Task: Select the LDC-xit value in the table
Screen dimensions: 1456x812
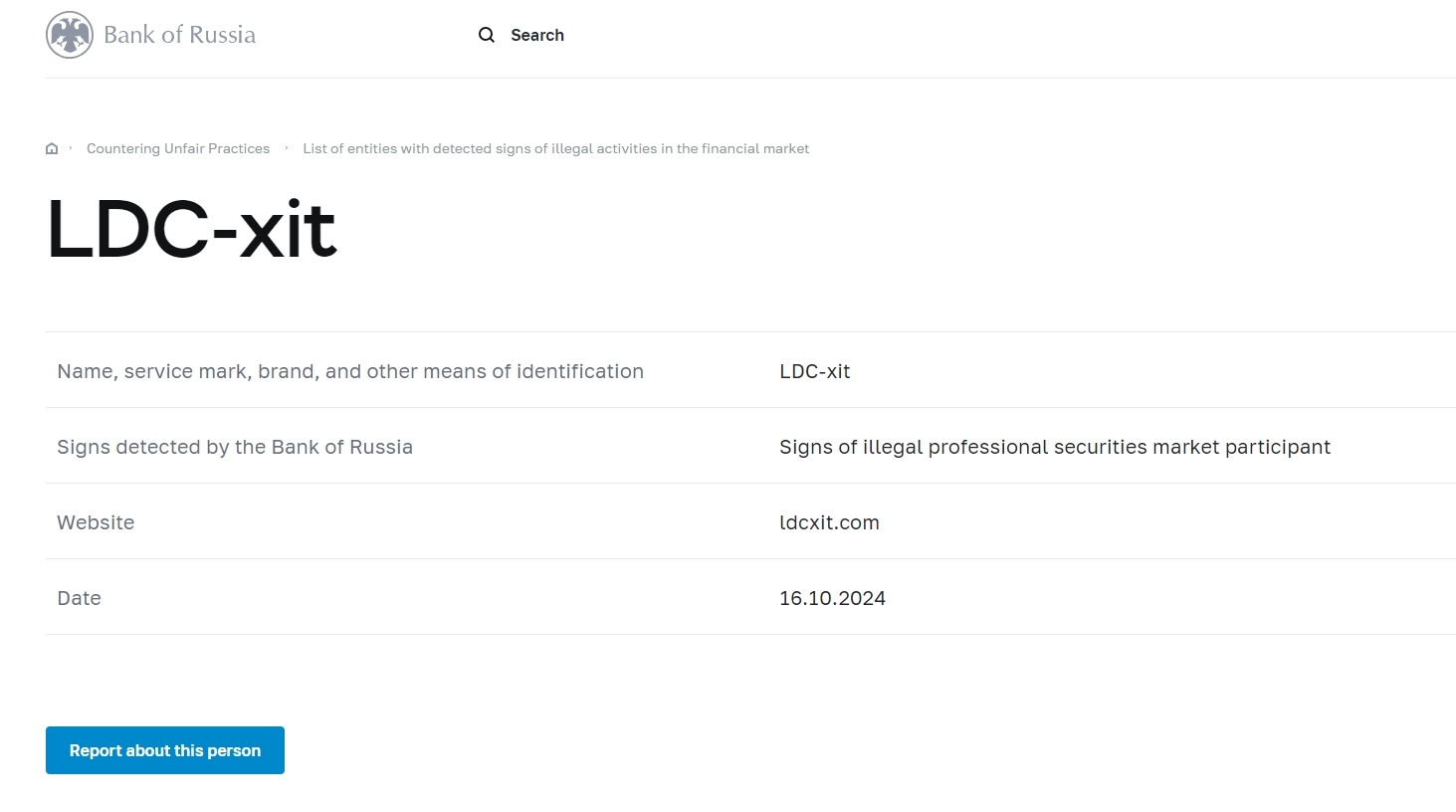Action: click(x=814, y=371)
